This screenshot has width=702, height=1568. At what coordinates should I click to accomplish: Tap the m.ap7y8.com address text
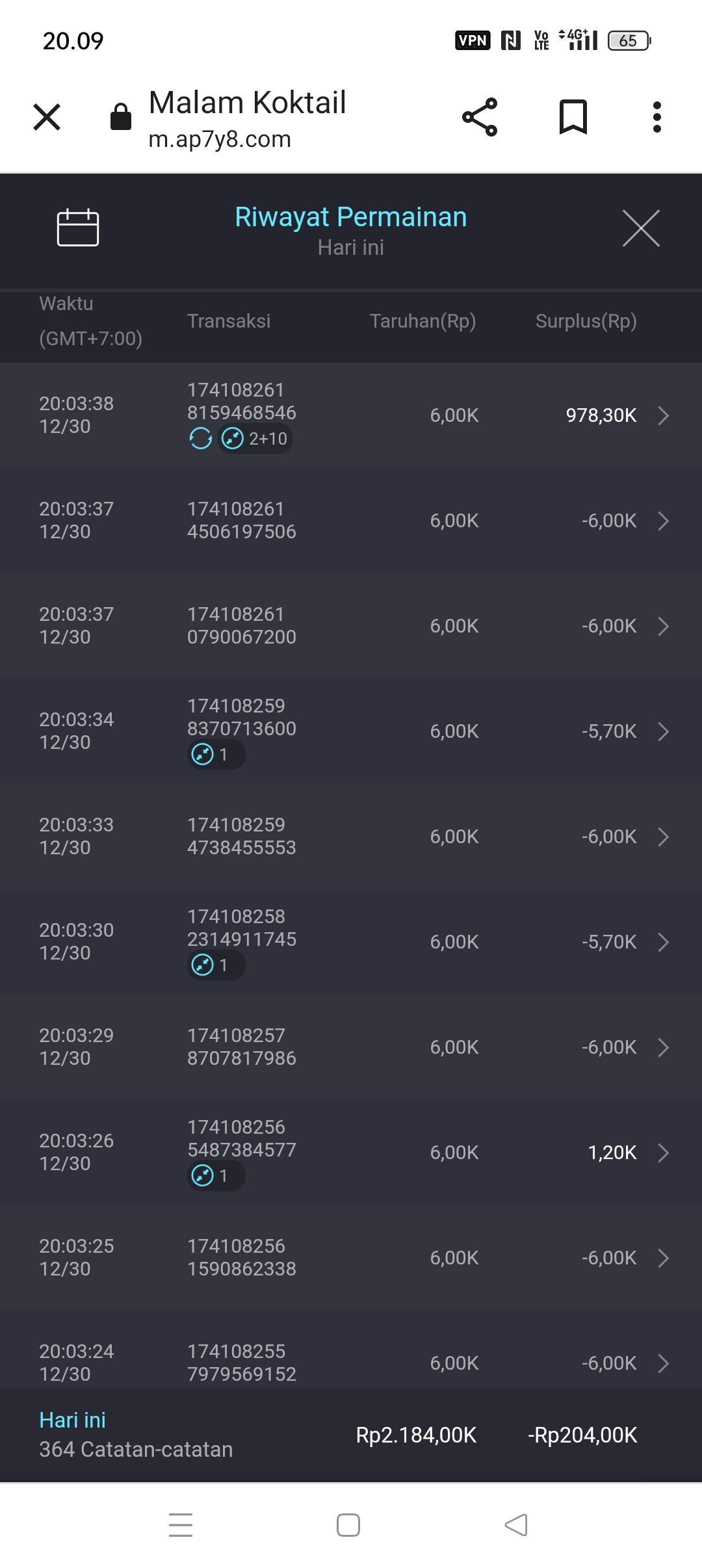point(220,139)
